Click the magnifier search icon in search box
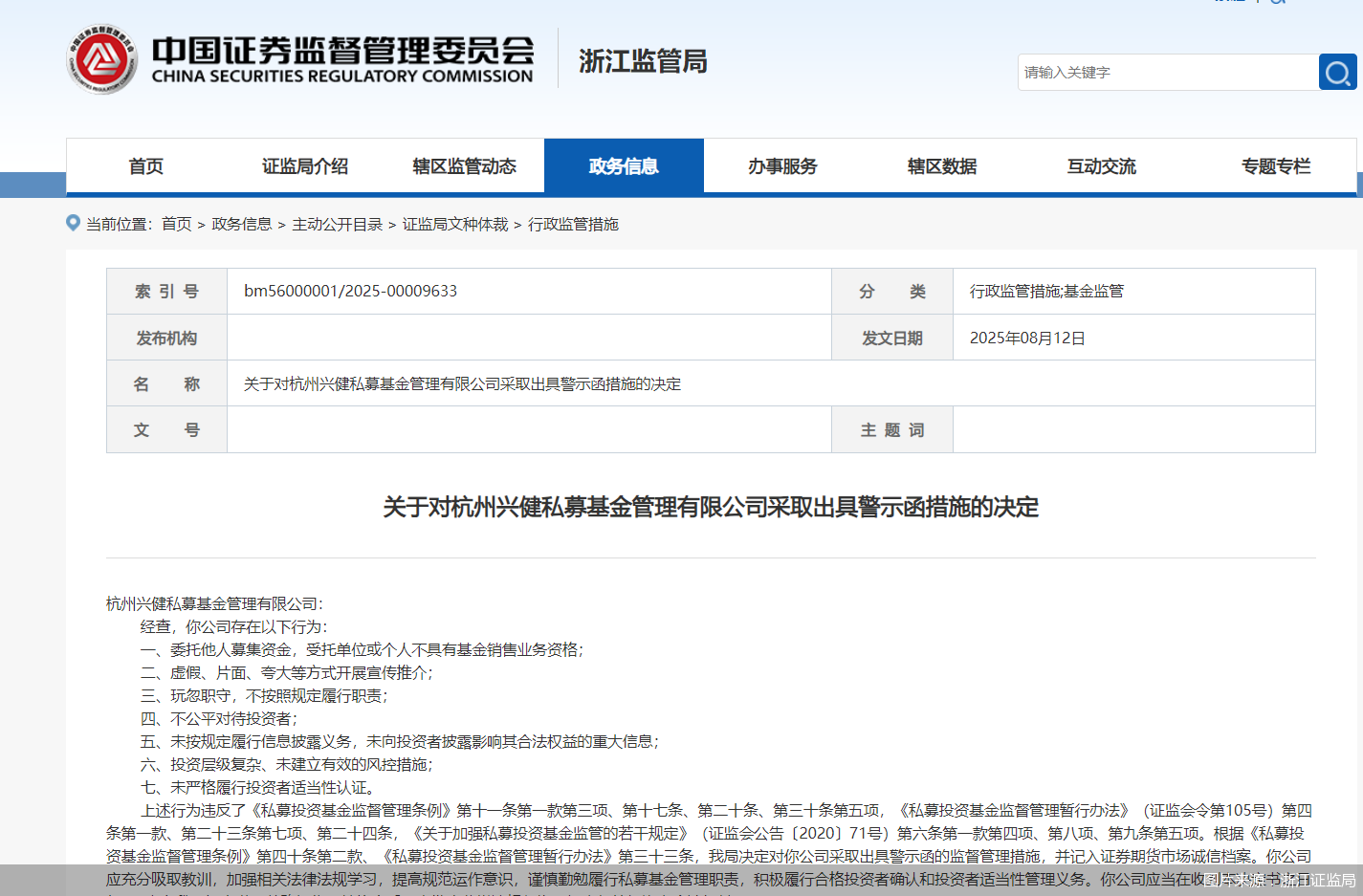This screenshot has width=1363, height=896. tap(1336, 72)
